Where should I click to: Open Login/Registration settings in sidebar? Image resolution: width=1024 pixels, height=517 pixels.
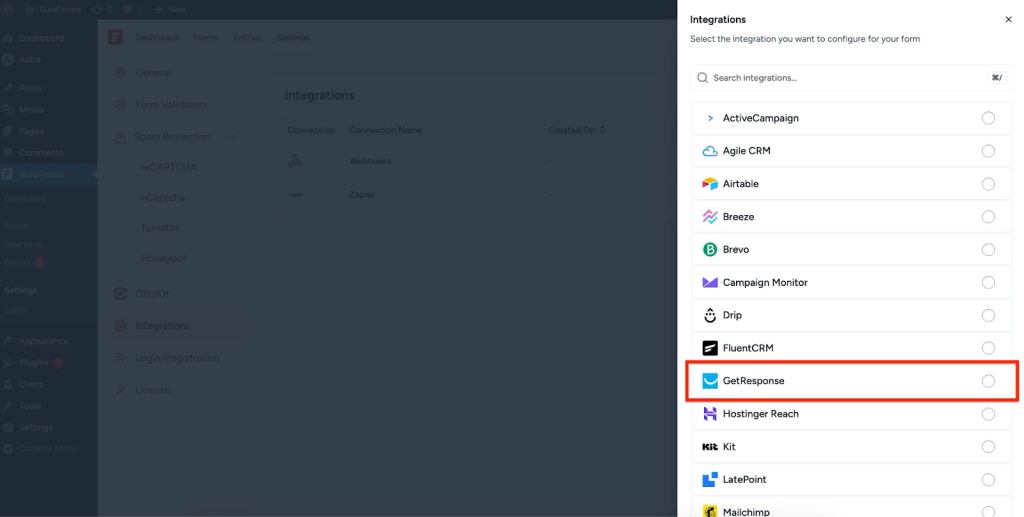pyautogui.click(x=177, y=358)
